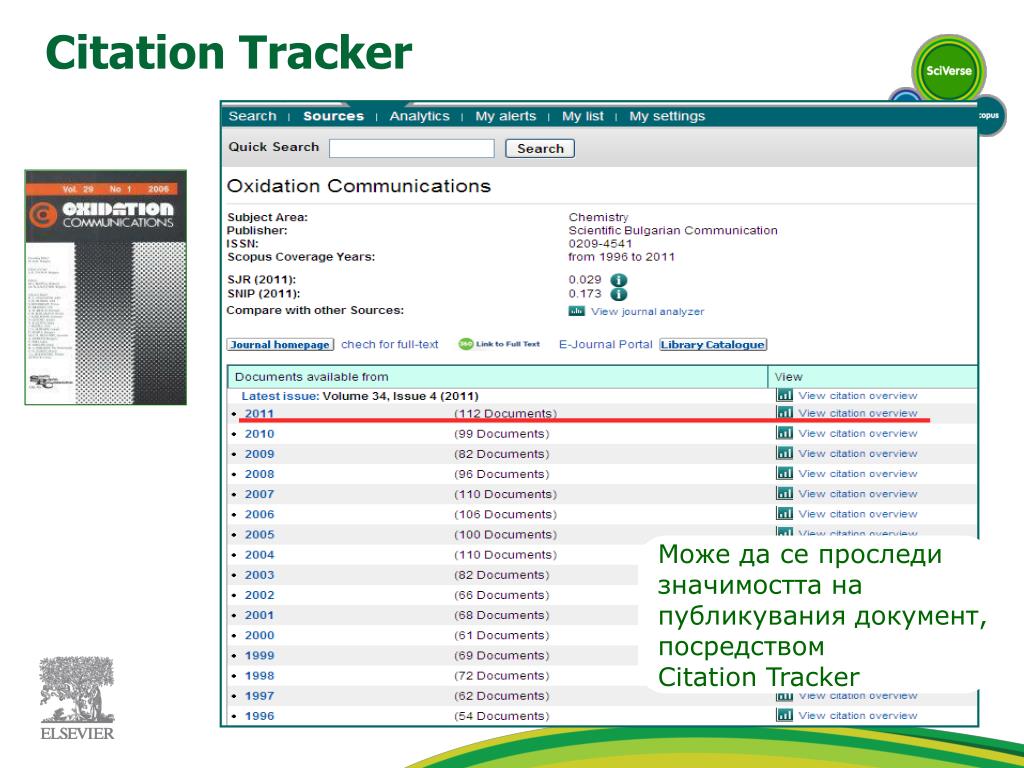Open the Library Catalogue button

click(x=712, y=344)
